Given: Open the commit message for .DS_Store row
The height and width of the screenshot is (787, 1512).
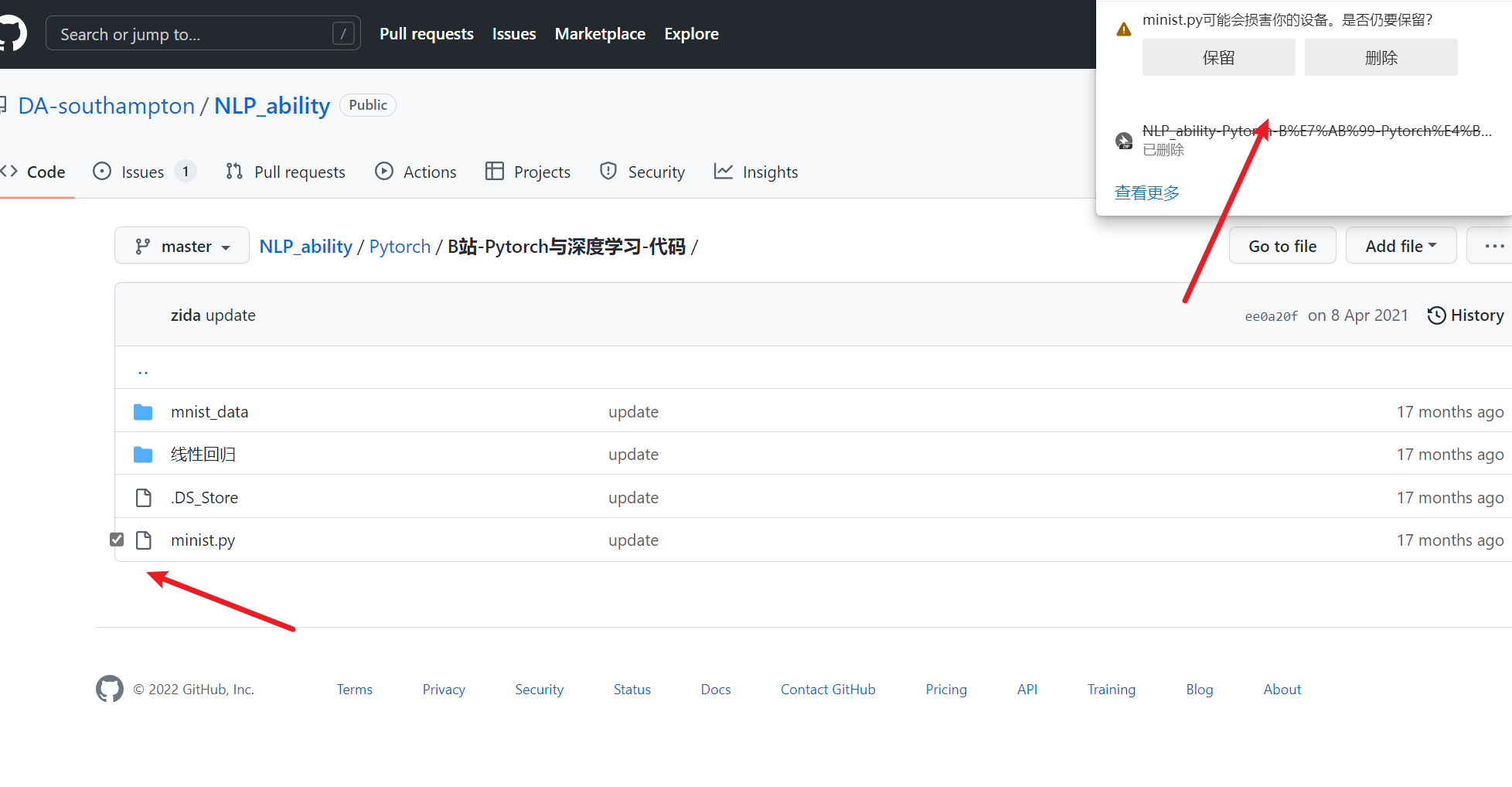Looking at the screenshot, I should pyautogui.click(x=633, y=498).
